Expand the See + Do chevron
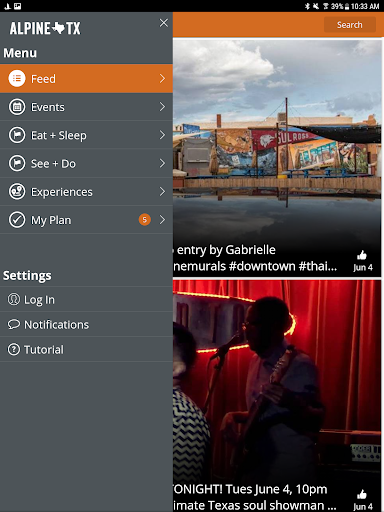The image size is (384, 512). coord(162,163)
